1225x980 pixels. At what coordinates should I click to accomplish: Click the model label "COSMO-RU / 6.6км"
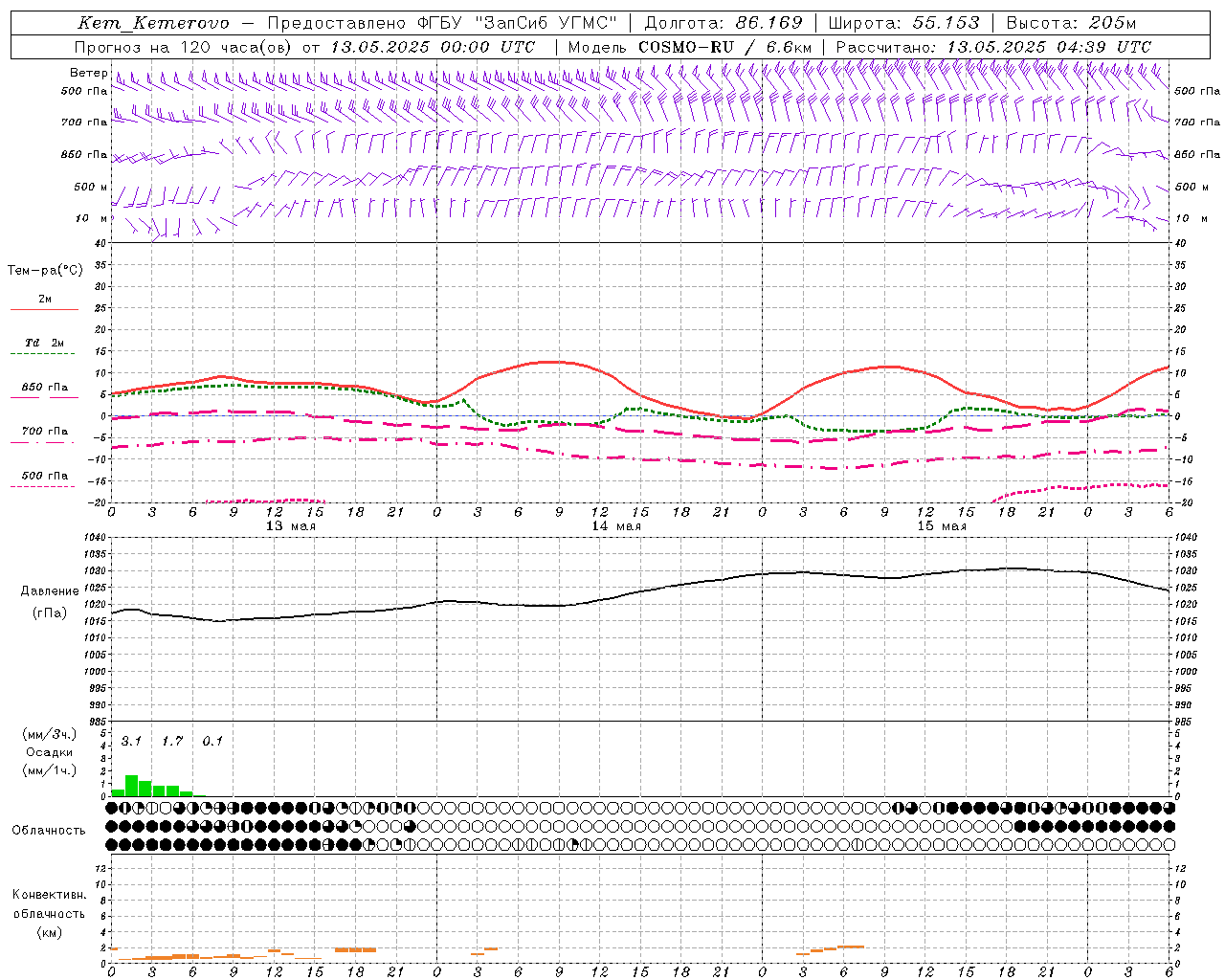(724, 47)
